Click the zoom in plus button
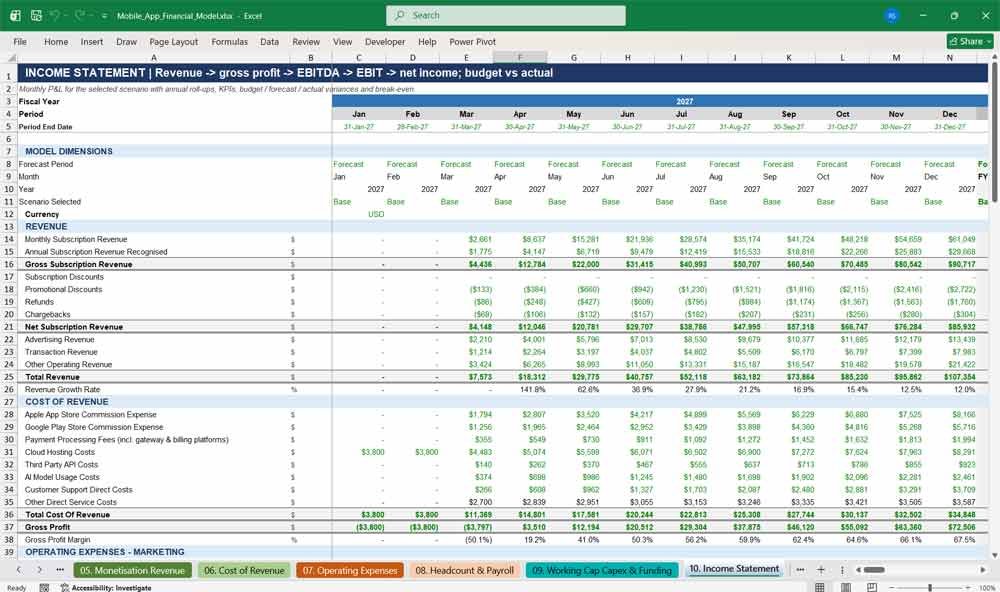The width and height of the screenshot is (1000, 592). click(x=969, y=588)
